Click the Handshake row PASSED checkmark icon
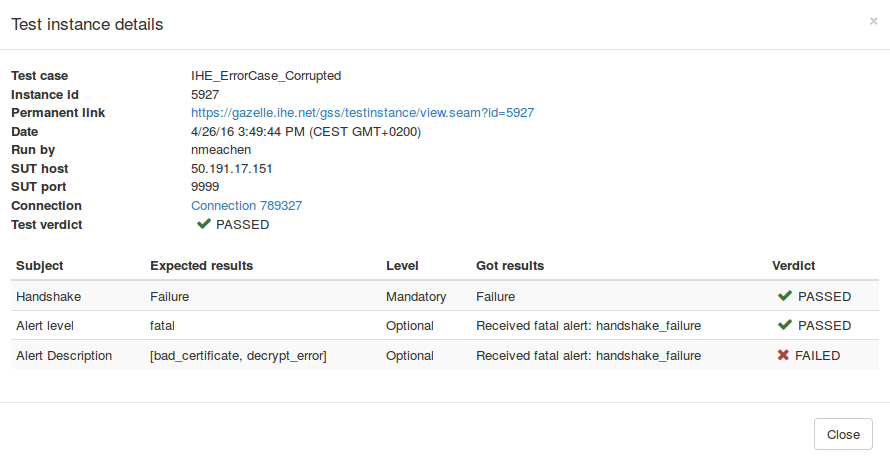The width and height of the screenshot is (890, 460). tap(784, 296)
